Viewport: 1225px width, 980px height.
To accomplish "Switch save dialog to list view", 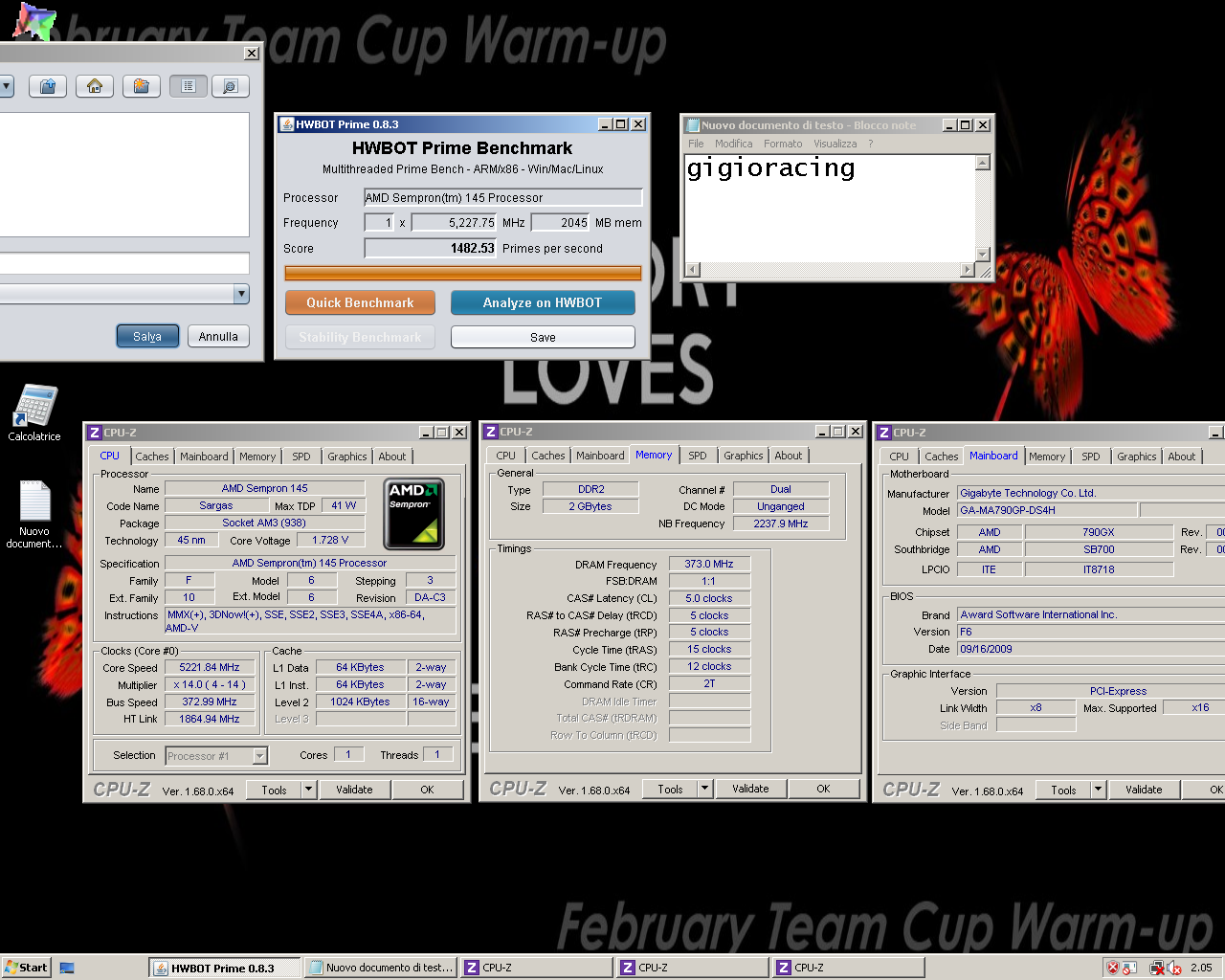I will (189, 86).
